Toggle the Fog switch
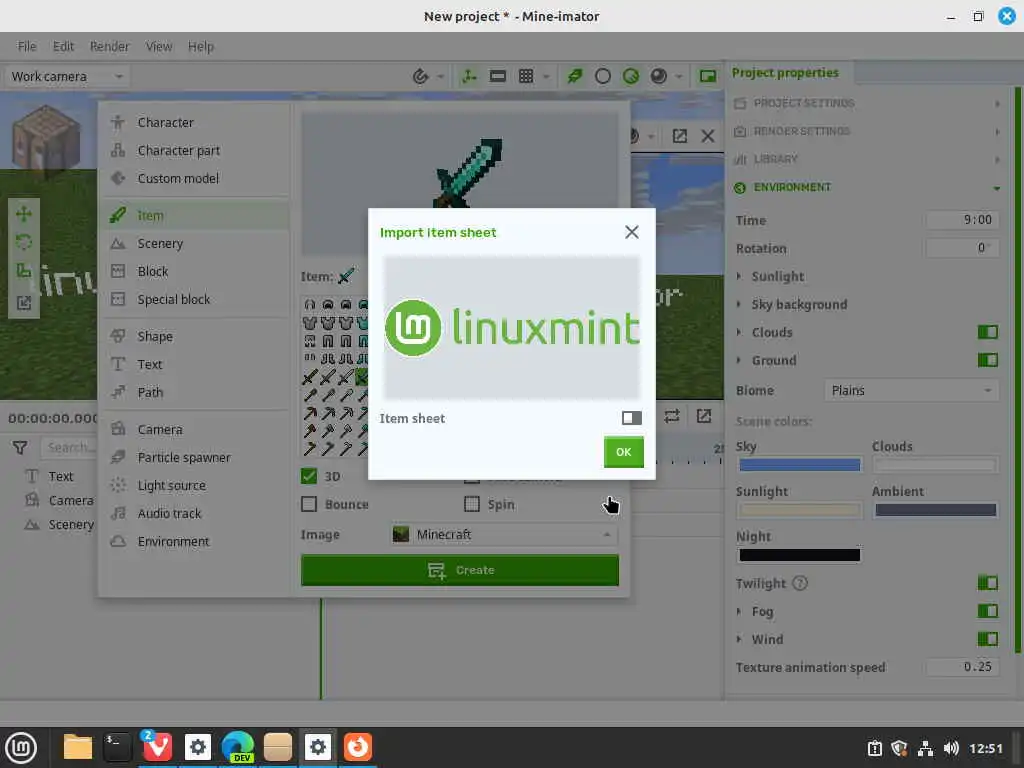Viewport: 1024px width, 768px height. pyautogui.click(x=987, y=611)
